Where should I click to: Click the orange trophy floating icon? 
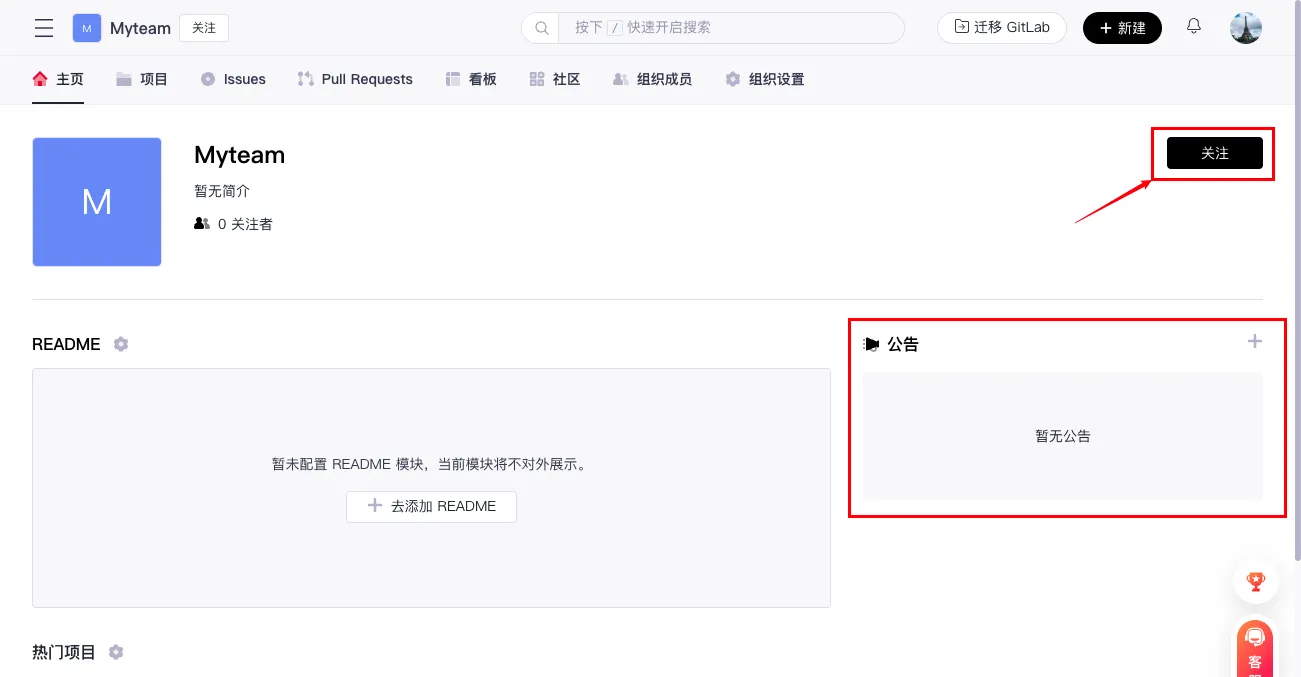[1255, 580]
